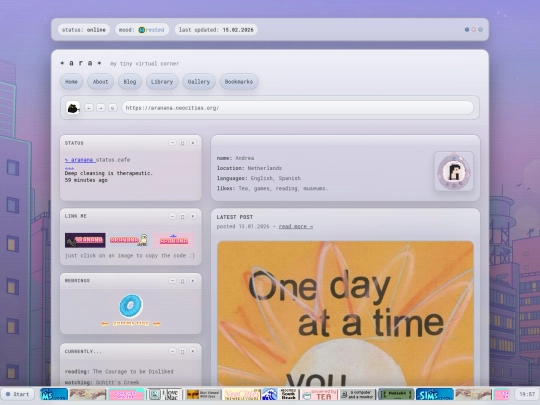540x405 pixels.
Task: Click the taskbar clock showing 19:57
Action: point(527,394)
